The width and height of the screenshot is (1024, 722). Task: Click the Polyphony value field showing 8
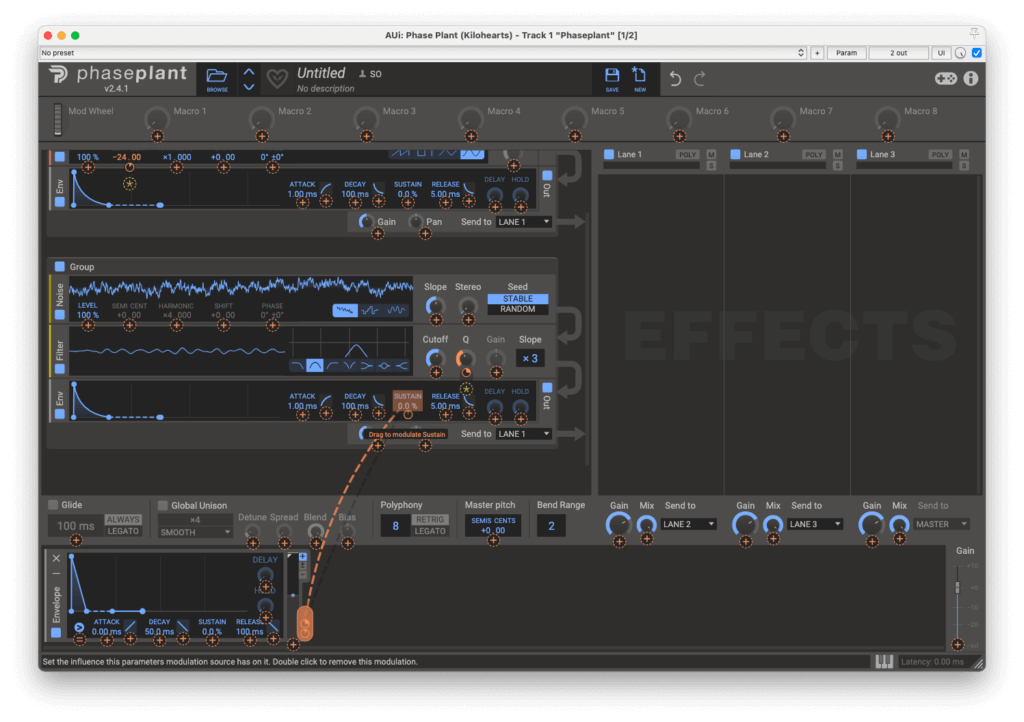pyautogui.click(x=395, y=526)
